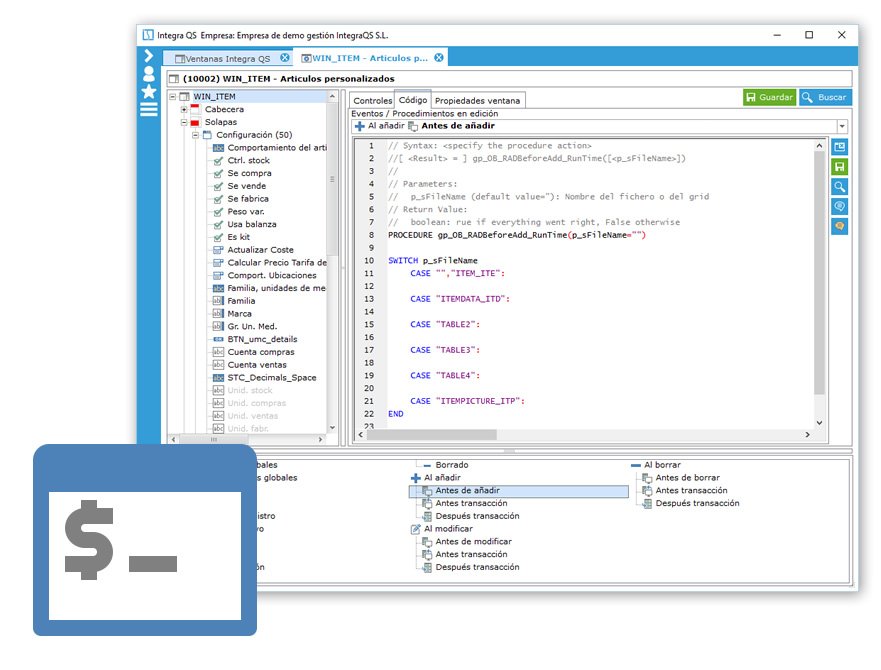Select Calcular Precio Tarifa tree item
This screenshot has height=670, width=881.
[276, 262]
